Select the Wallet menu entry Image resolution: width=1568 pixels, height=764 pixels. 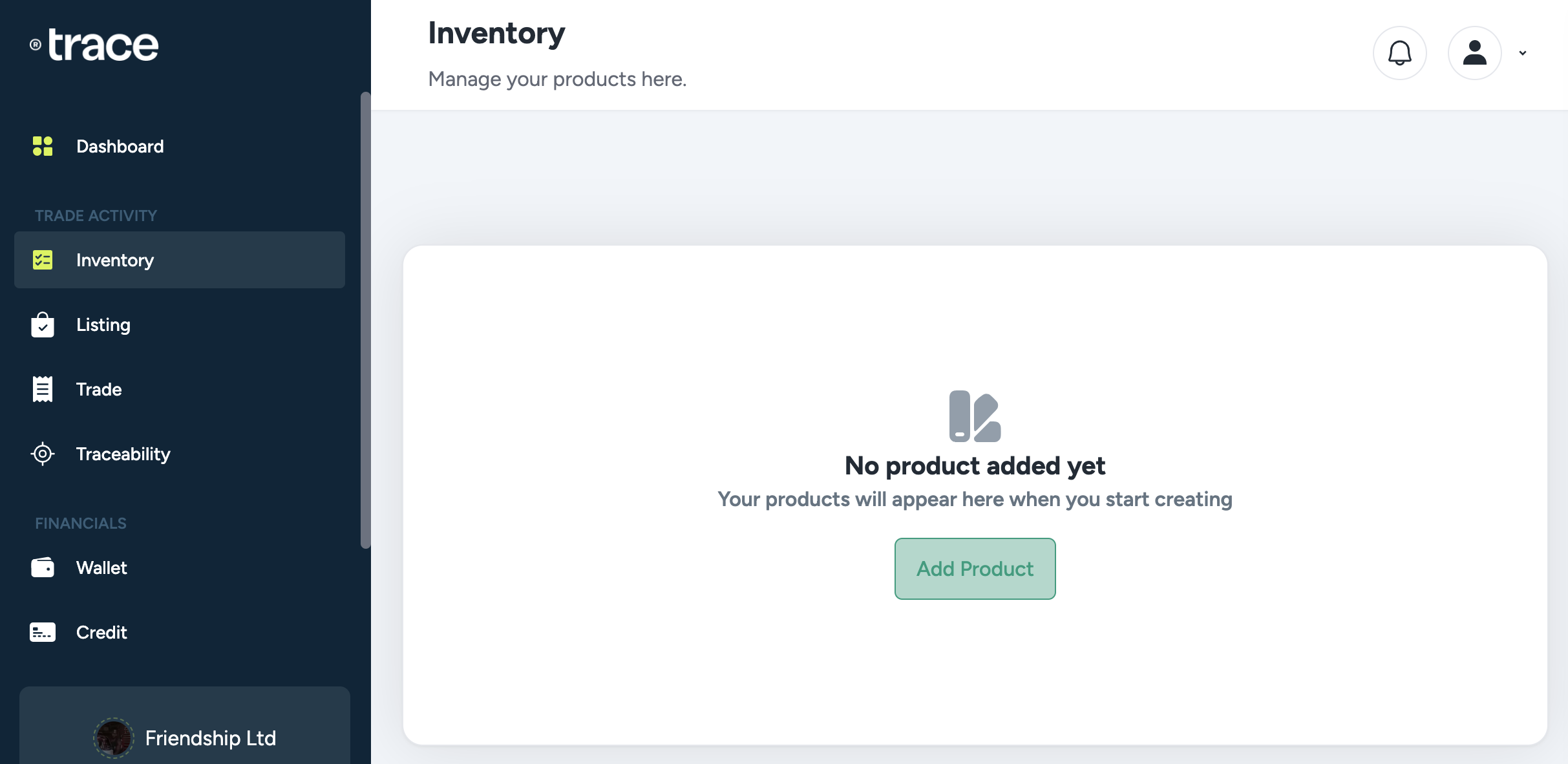coord(101,568)
